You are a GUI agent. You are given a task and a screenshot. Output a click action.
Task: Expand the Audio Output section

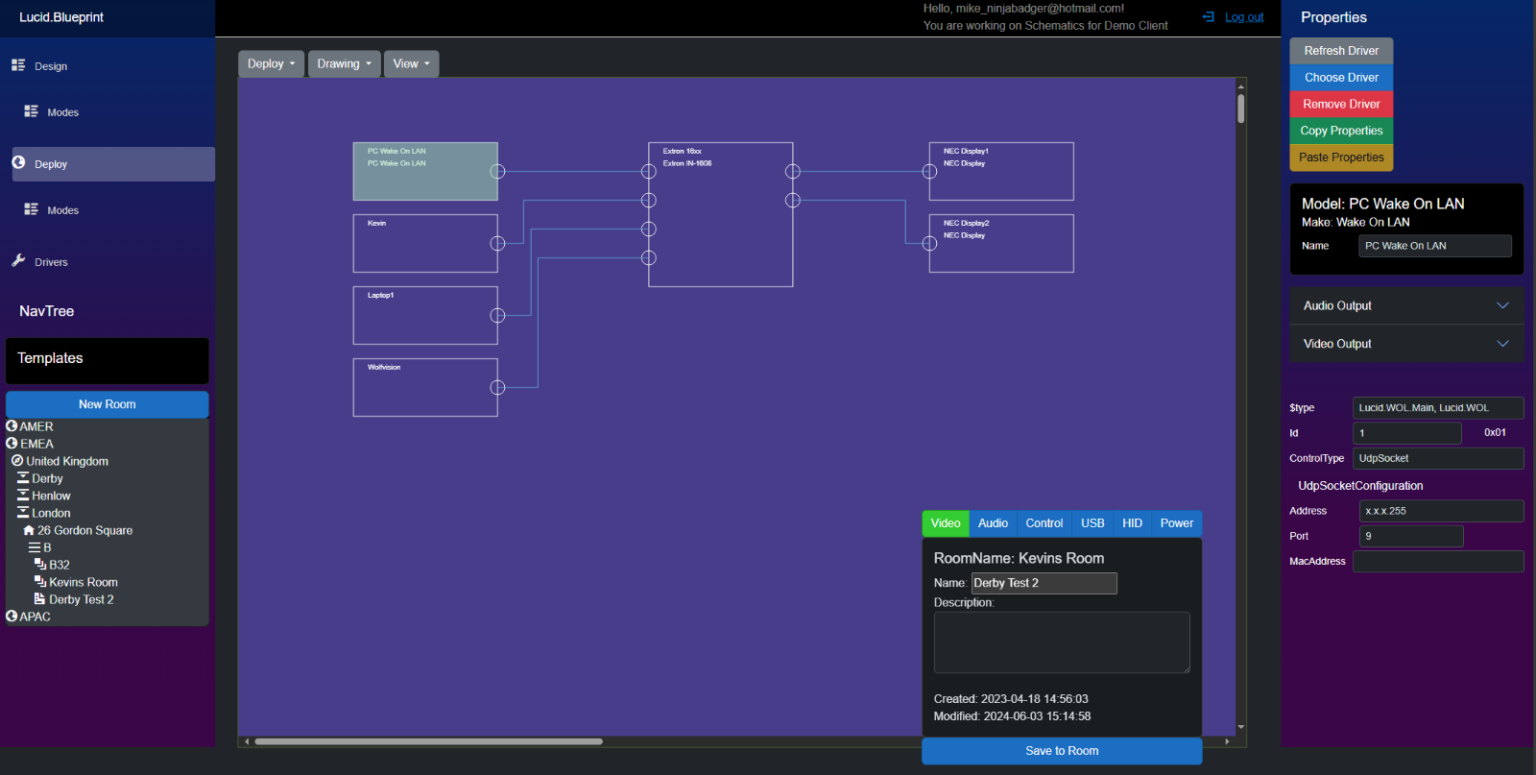click(x=1406, y=305)
